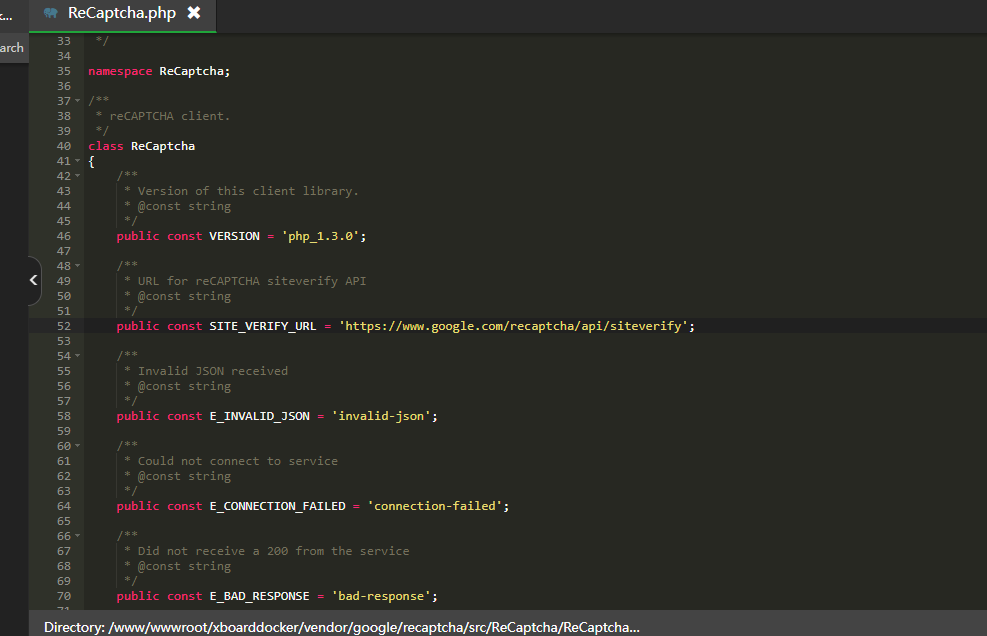
Task: Click the E_BAD_RESPONSE constant name
Action: (259, 596)
